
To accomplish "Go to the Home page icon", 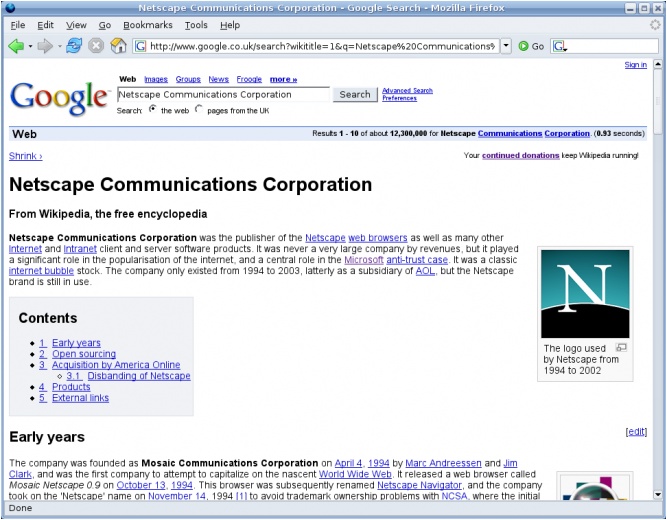I will [118, 46].
